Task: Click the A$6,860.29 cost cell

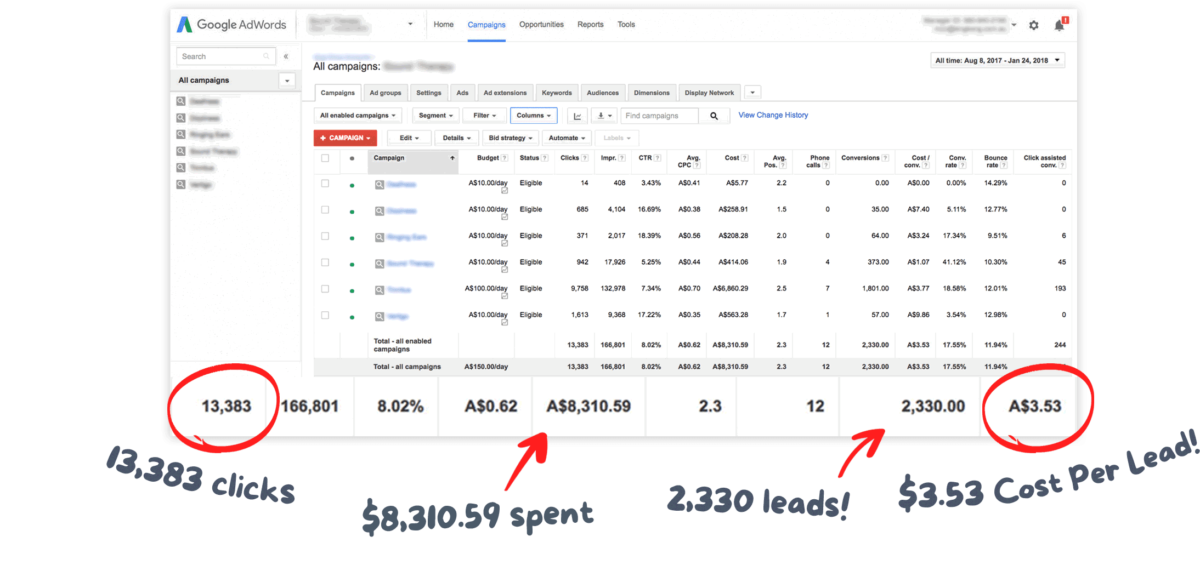Action: (729, 289)
